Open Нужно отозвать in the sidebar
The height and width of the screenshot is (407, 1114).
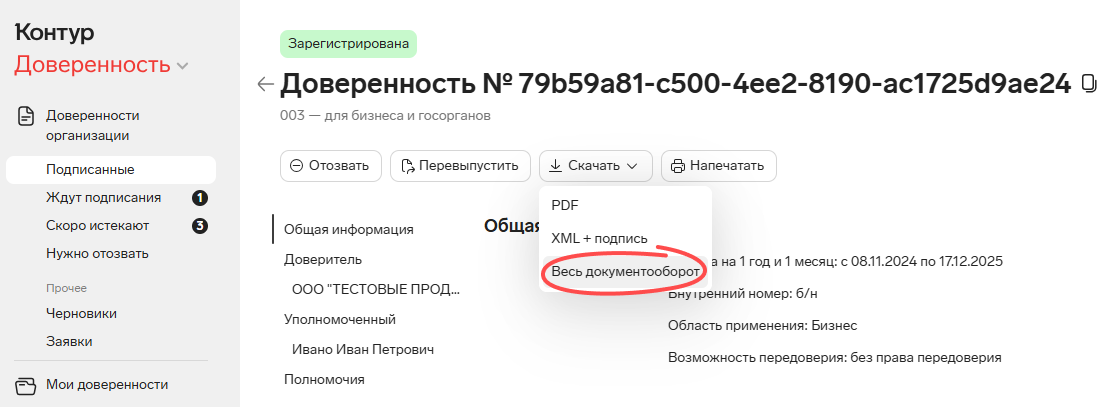pos(97,254)
